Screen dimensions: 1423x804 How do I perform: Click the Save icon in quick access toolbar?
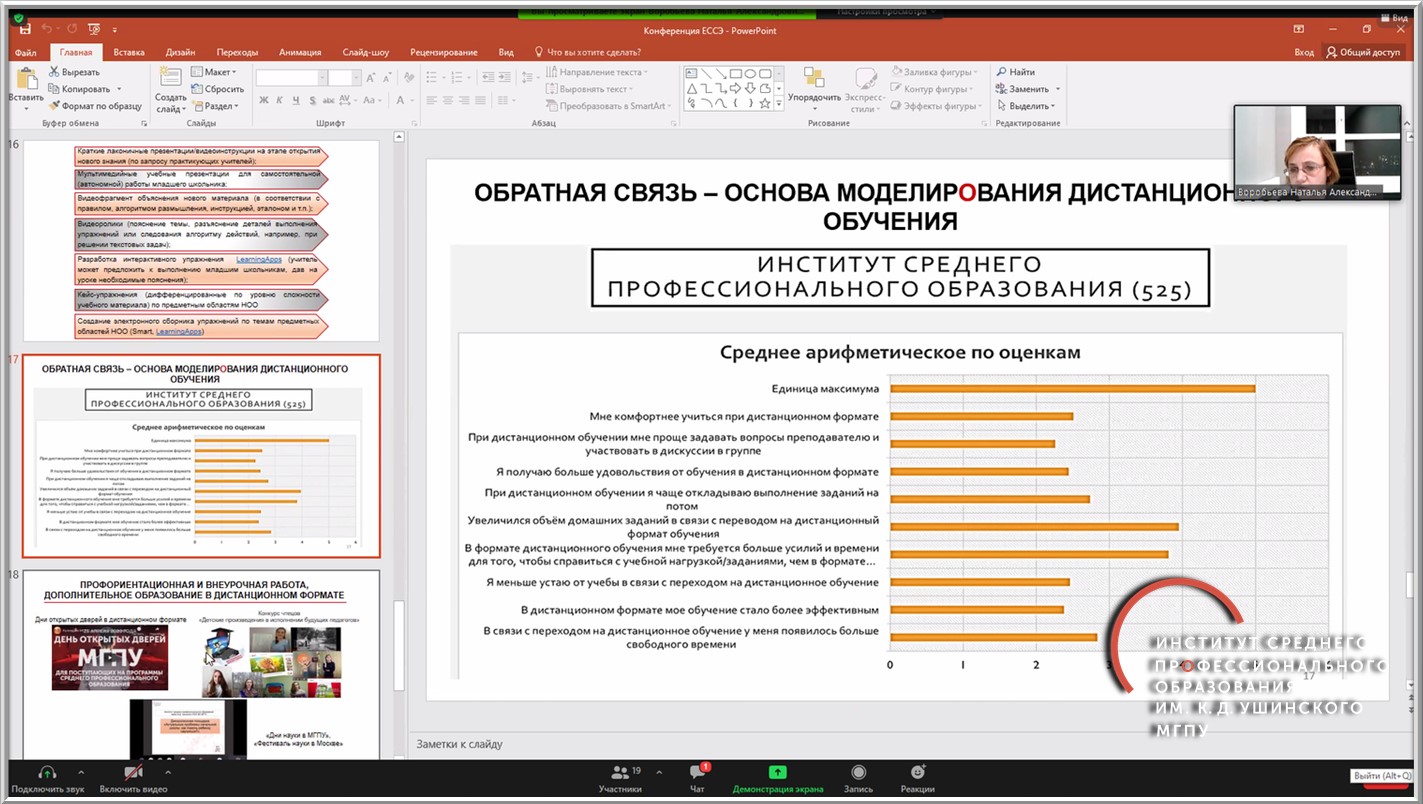tap(25, 30)
